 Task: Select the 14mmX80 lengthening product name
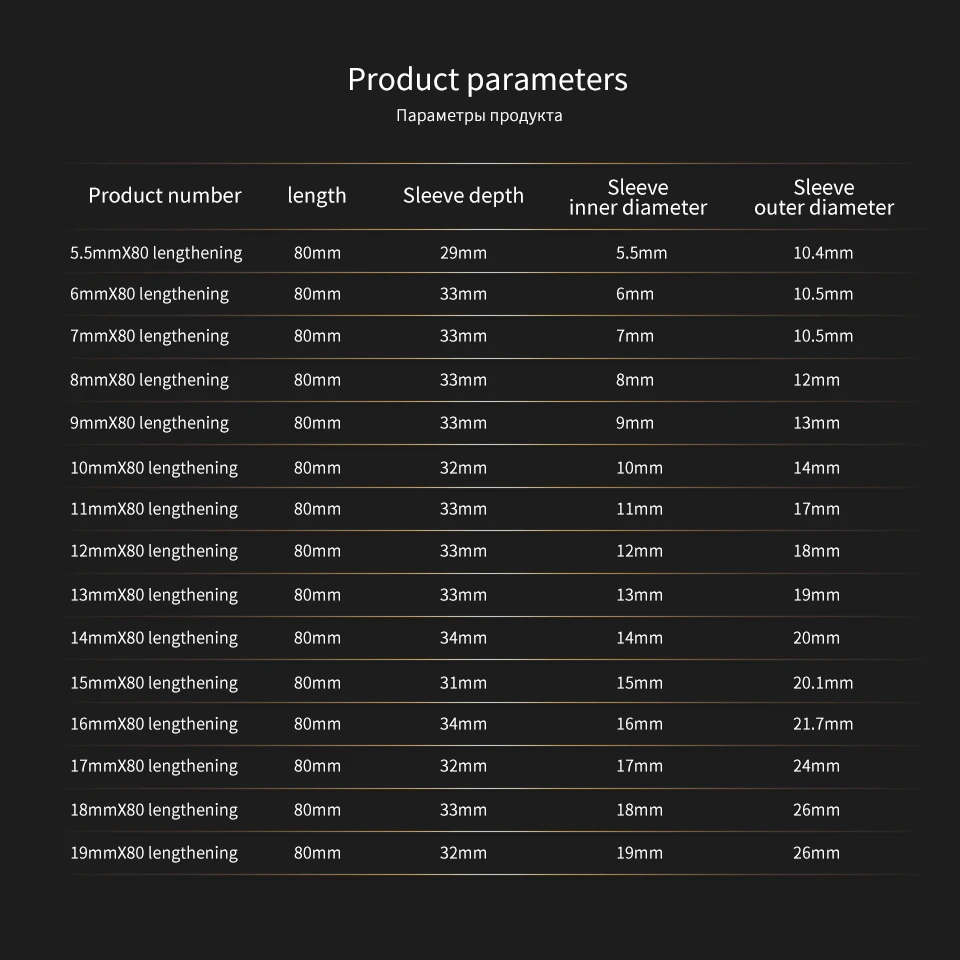pyautogui.click(x=154, y=638)
